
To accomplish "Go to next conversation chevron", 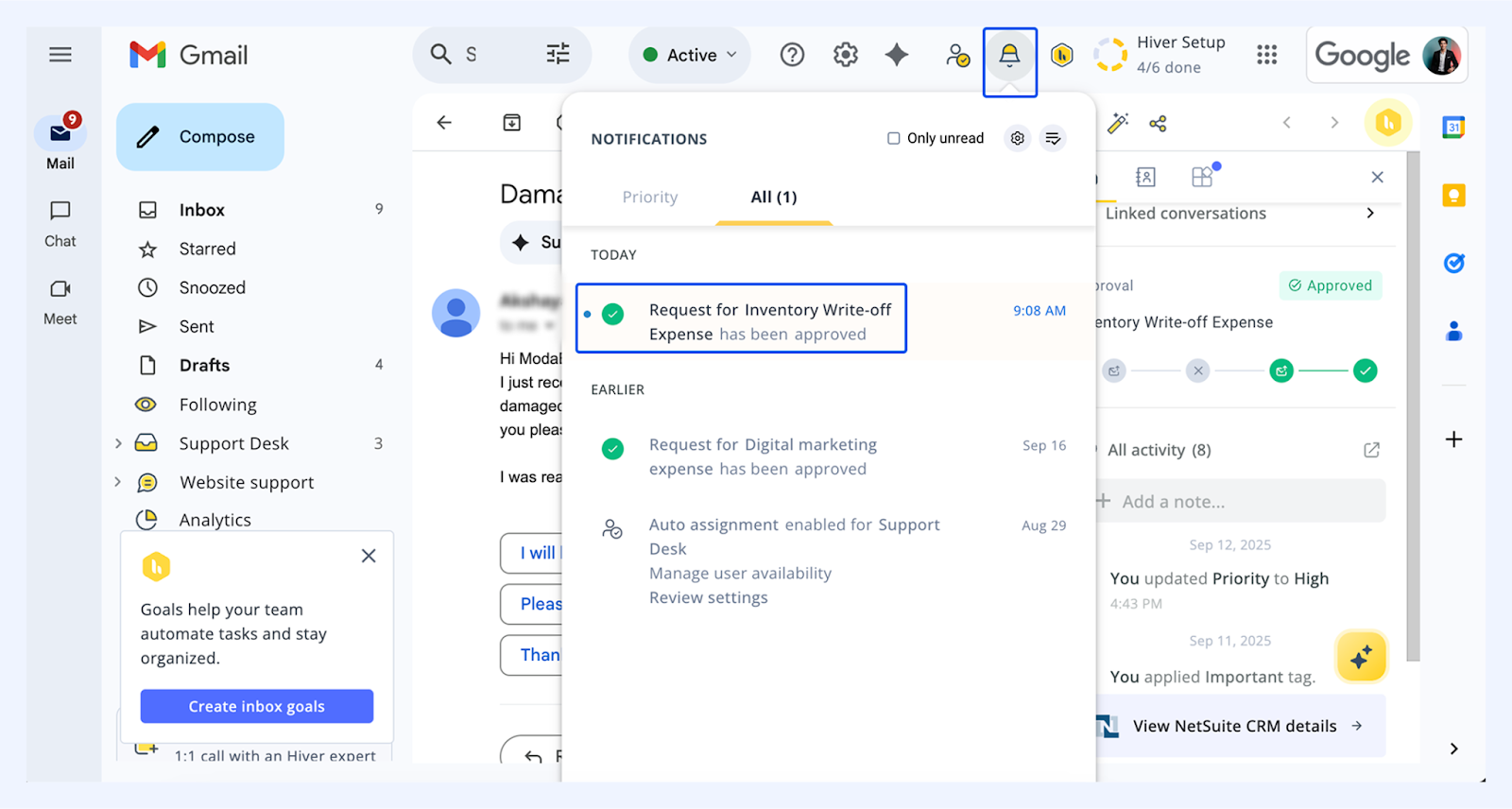I will click(x=1334, y=122).
